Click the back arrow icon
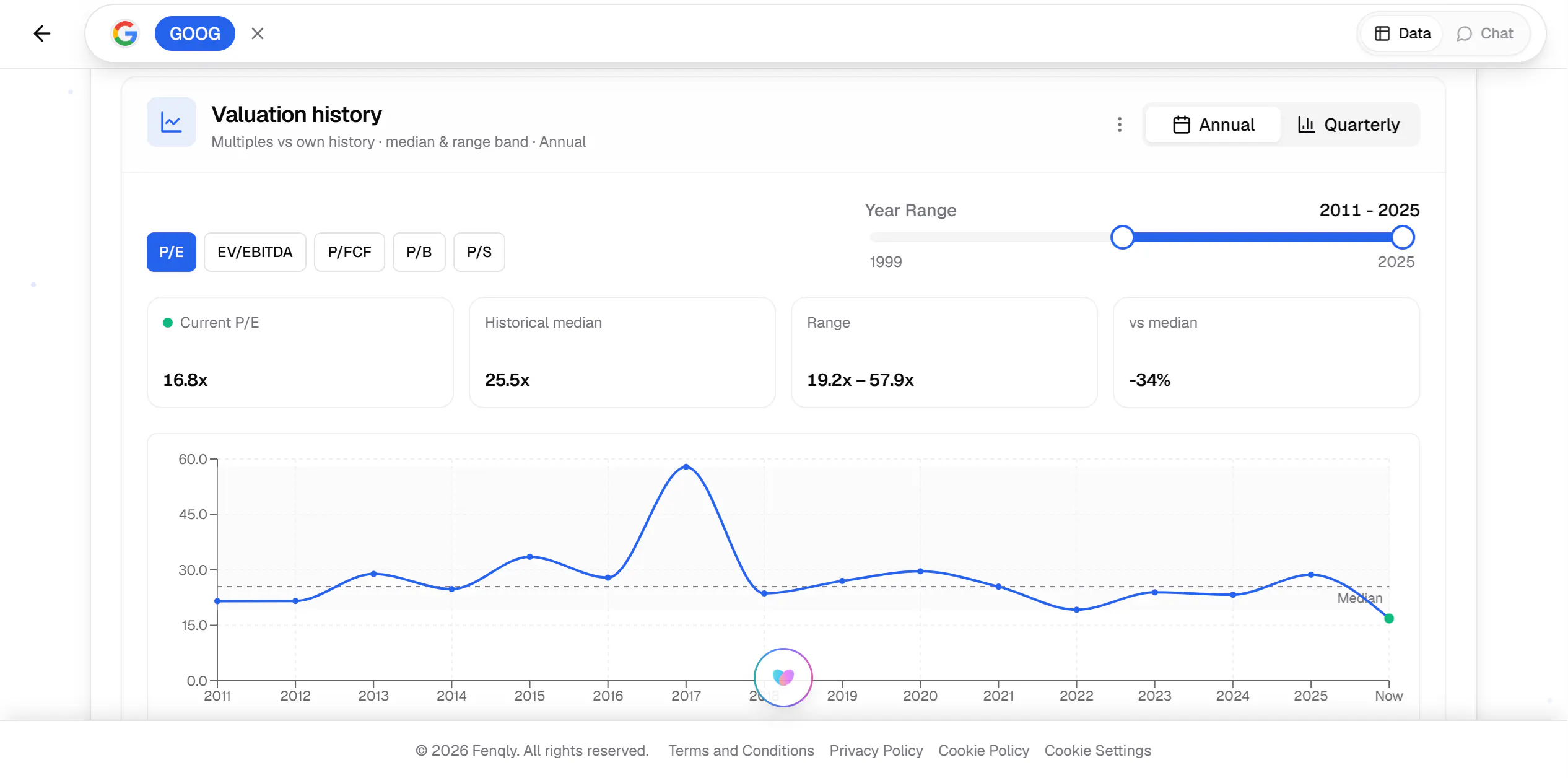This screenshot has height=778, width=1568. pyautogui.click(x=41, y=33)
